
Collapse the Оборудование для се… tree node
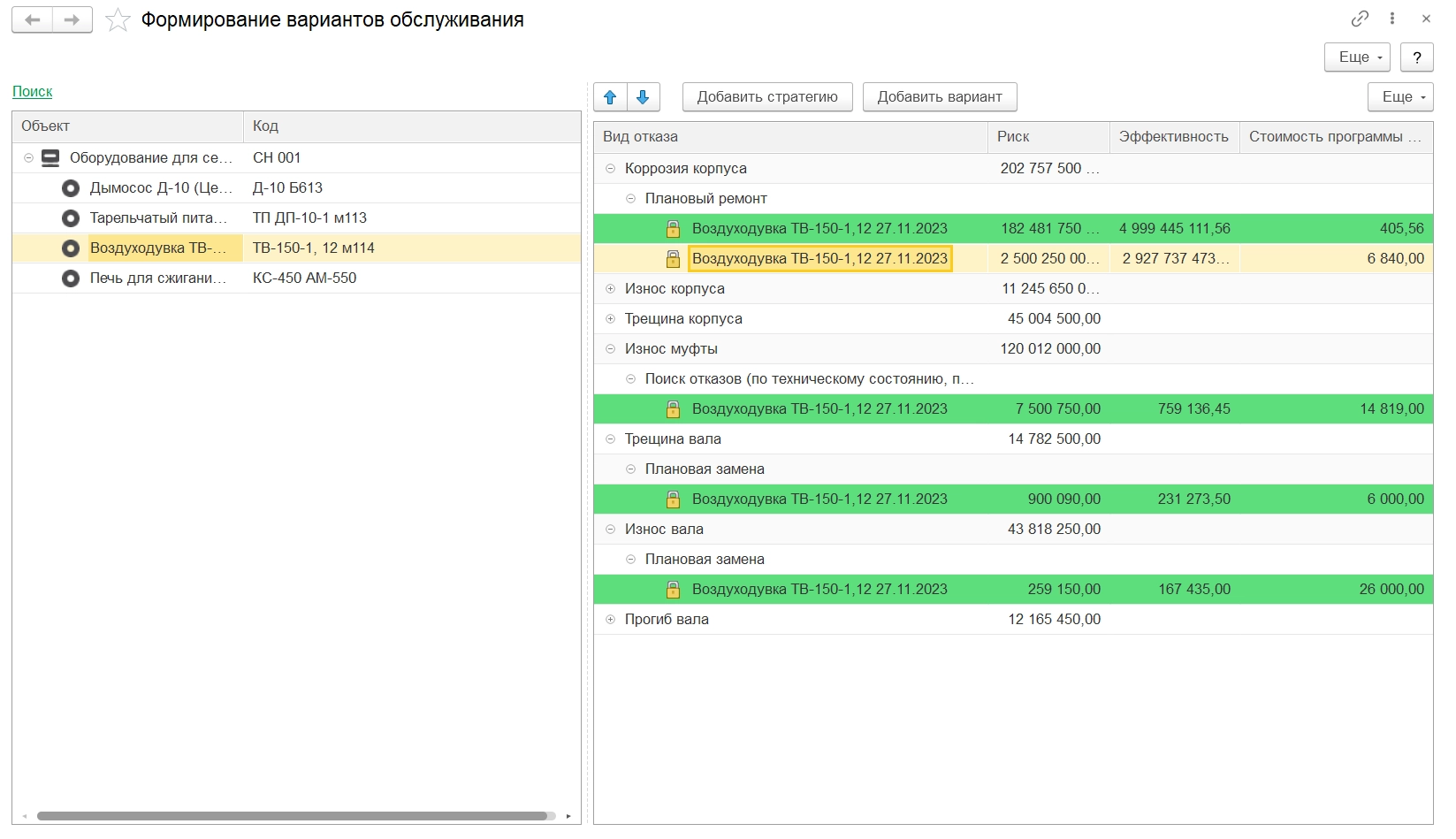[28, 158]
